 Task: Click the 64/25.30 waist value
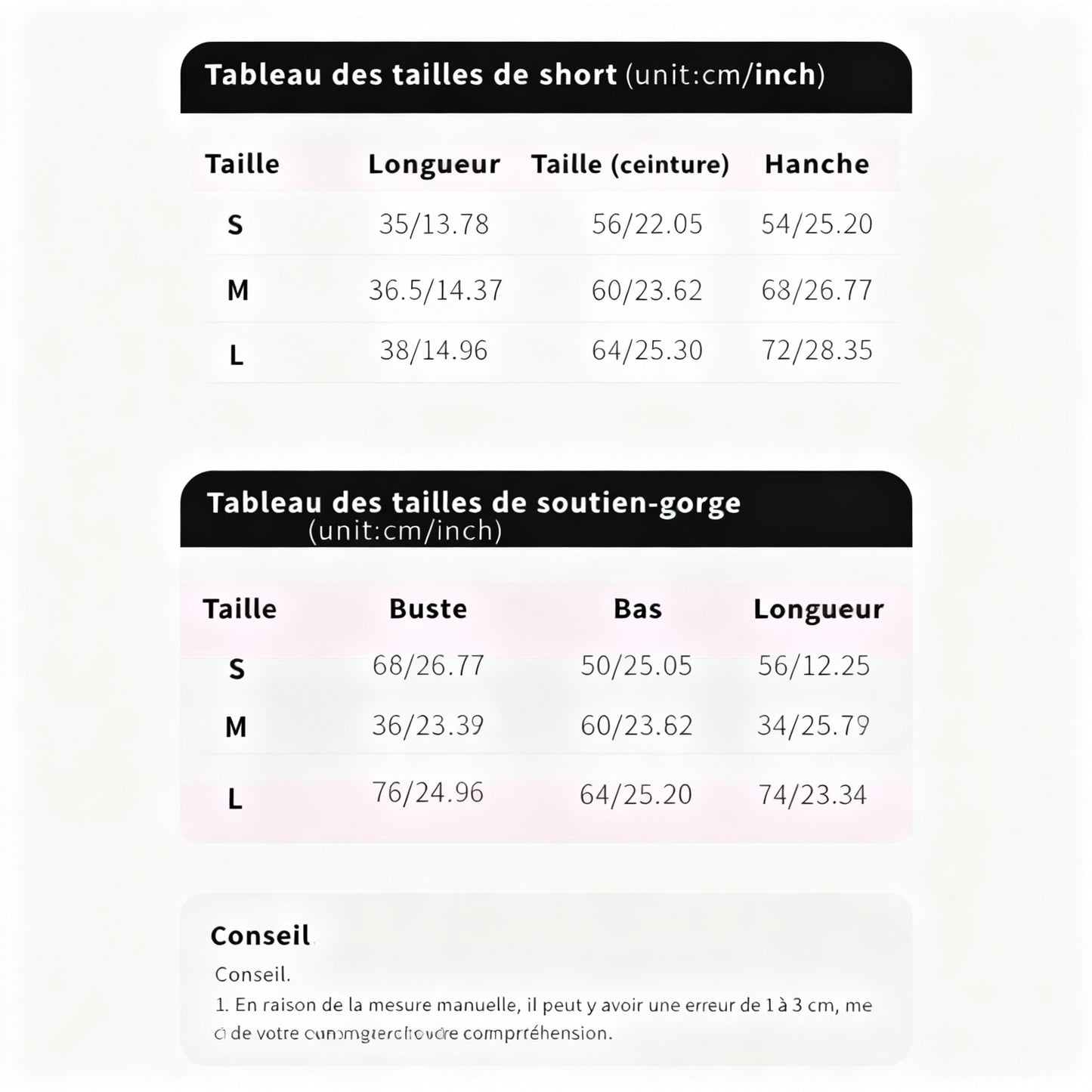647,351
